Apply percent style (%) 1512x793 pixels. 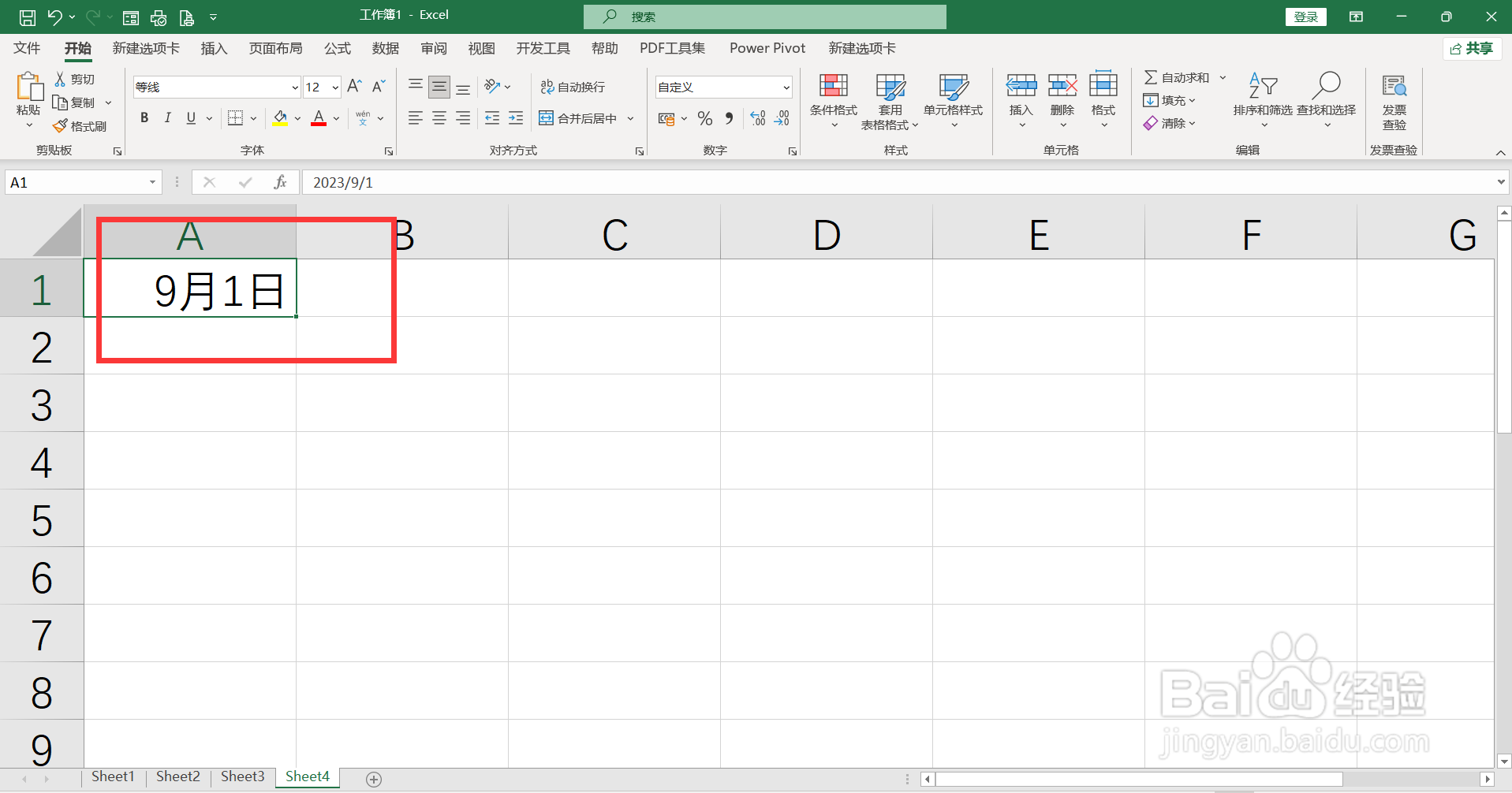tap(705, 118)
